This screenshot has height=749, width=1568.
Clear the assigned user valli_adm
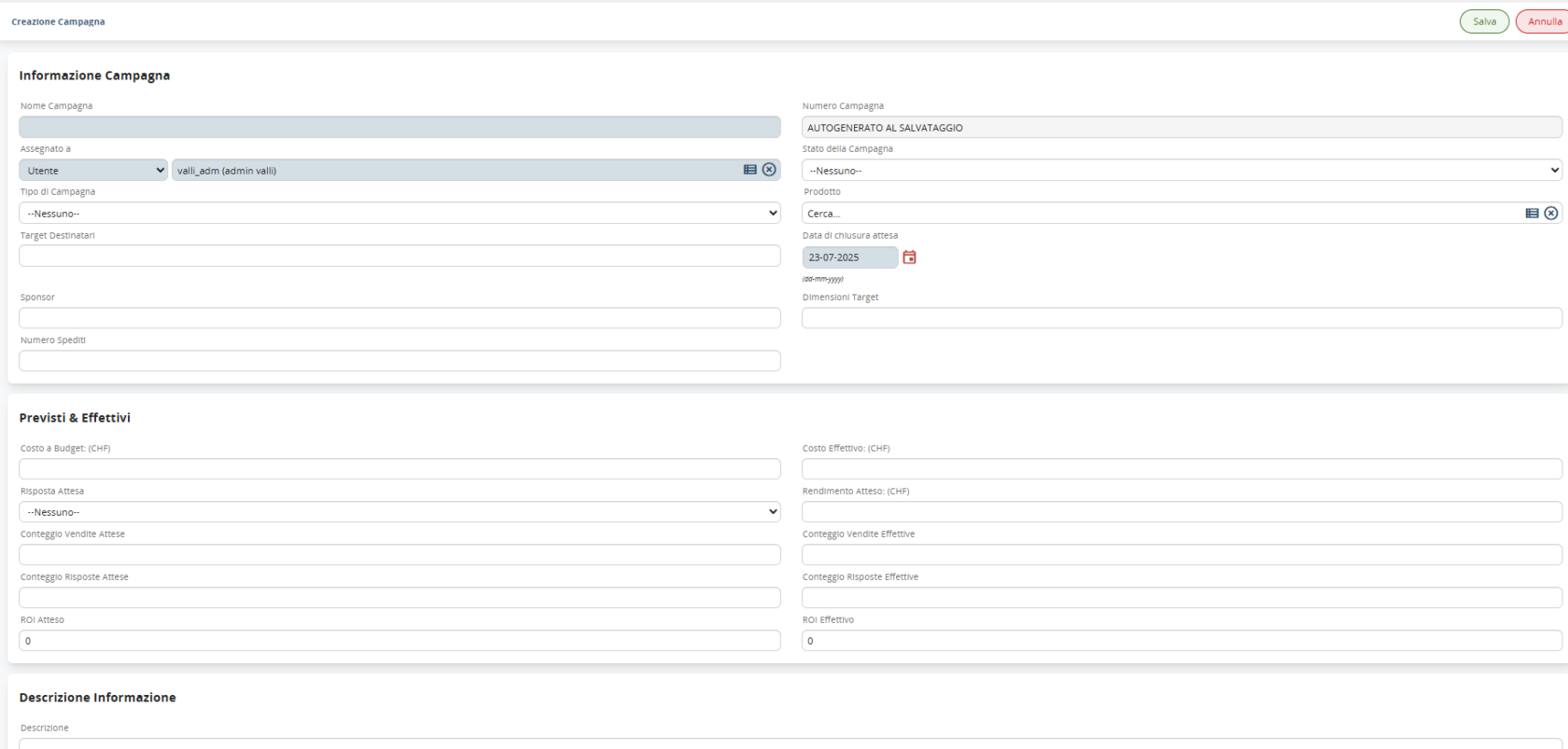pyautogui.click(x=769, y=170)
